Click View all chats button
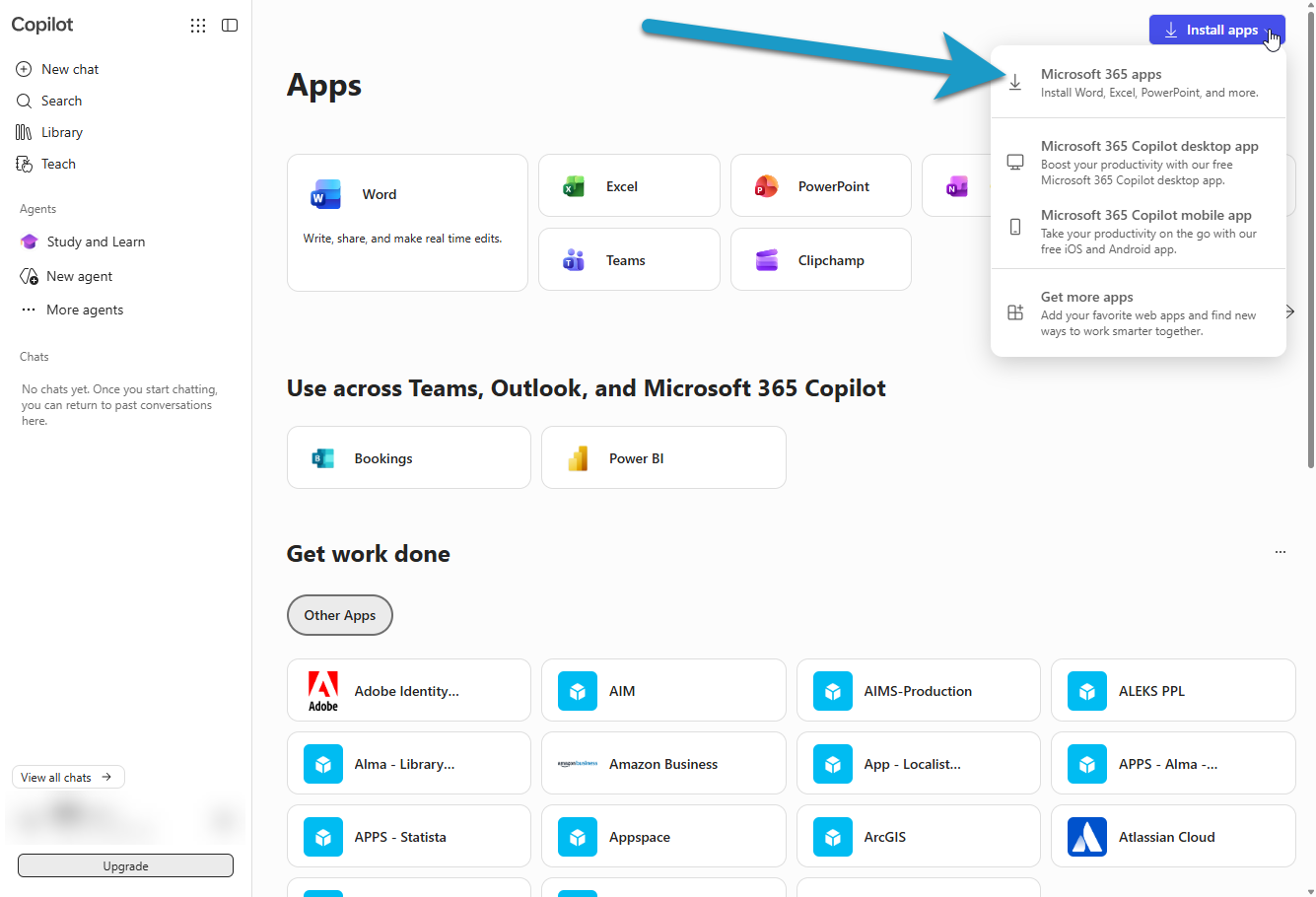 point(68,777)
